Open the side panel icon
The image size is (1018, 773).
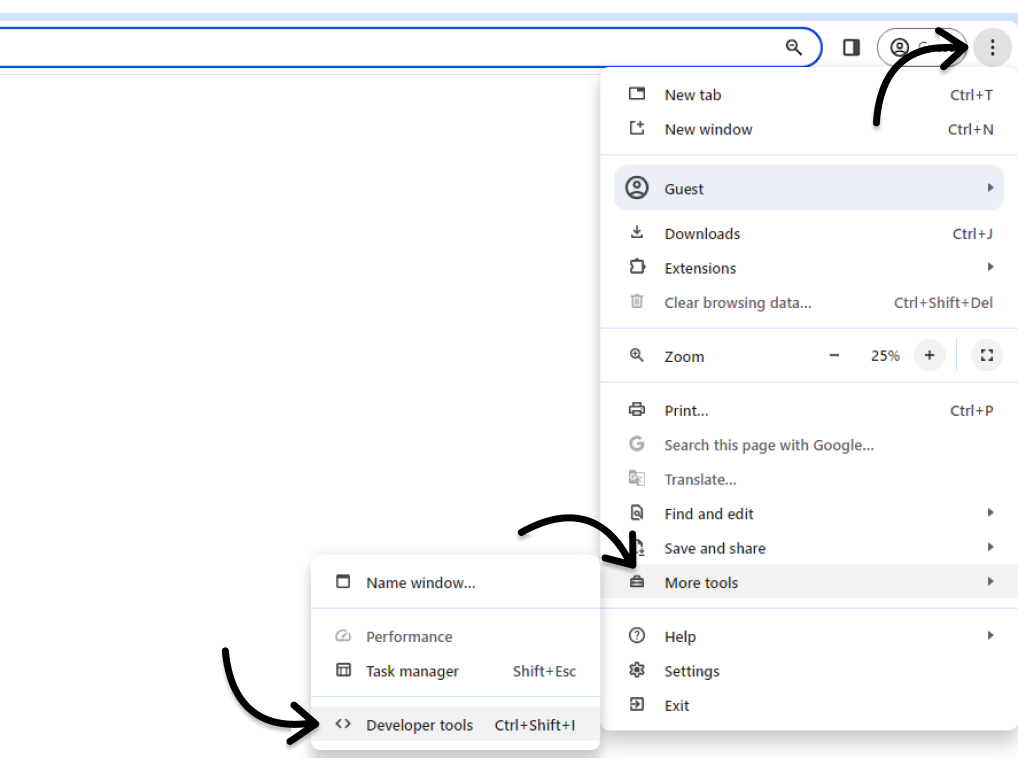(851, 47)
